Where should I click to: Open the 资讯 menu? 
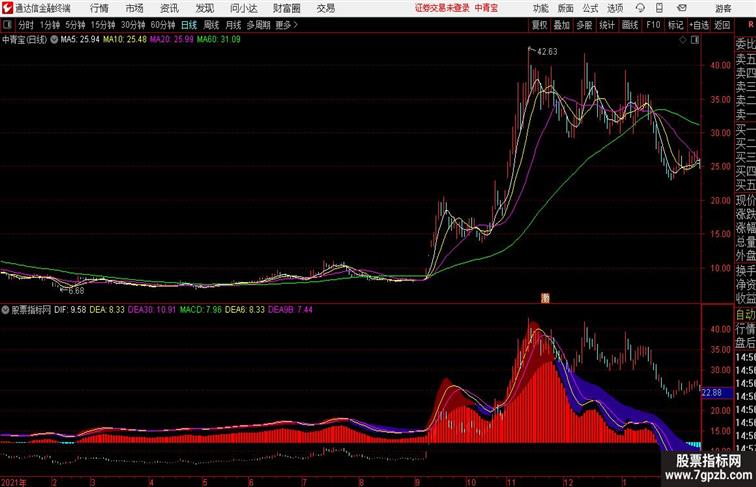click(x=169, y=8)
